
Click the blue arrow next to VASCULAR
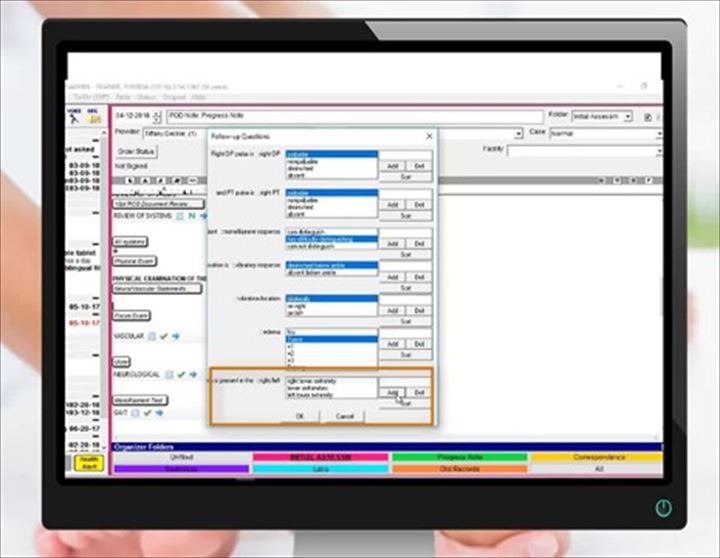[x=175, y=337]
